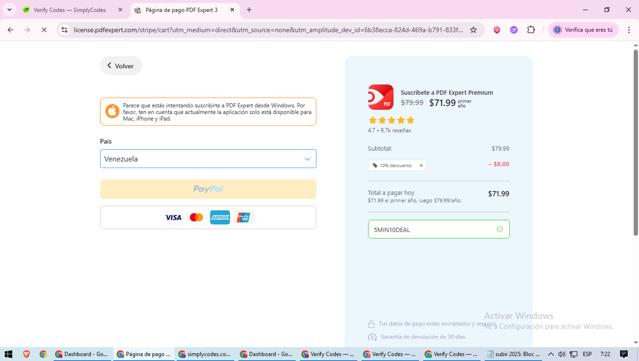Switch to the simplycodes.co... taskbar window
Screen dimensions: 639x361
point(205,354)
